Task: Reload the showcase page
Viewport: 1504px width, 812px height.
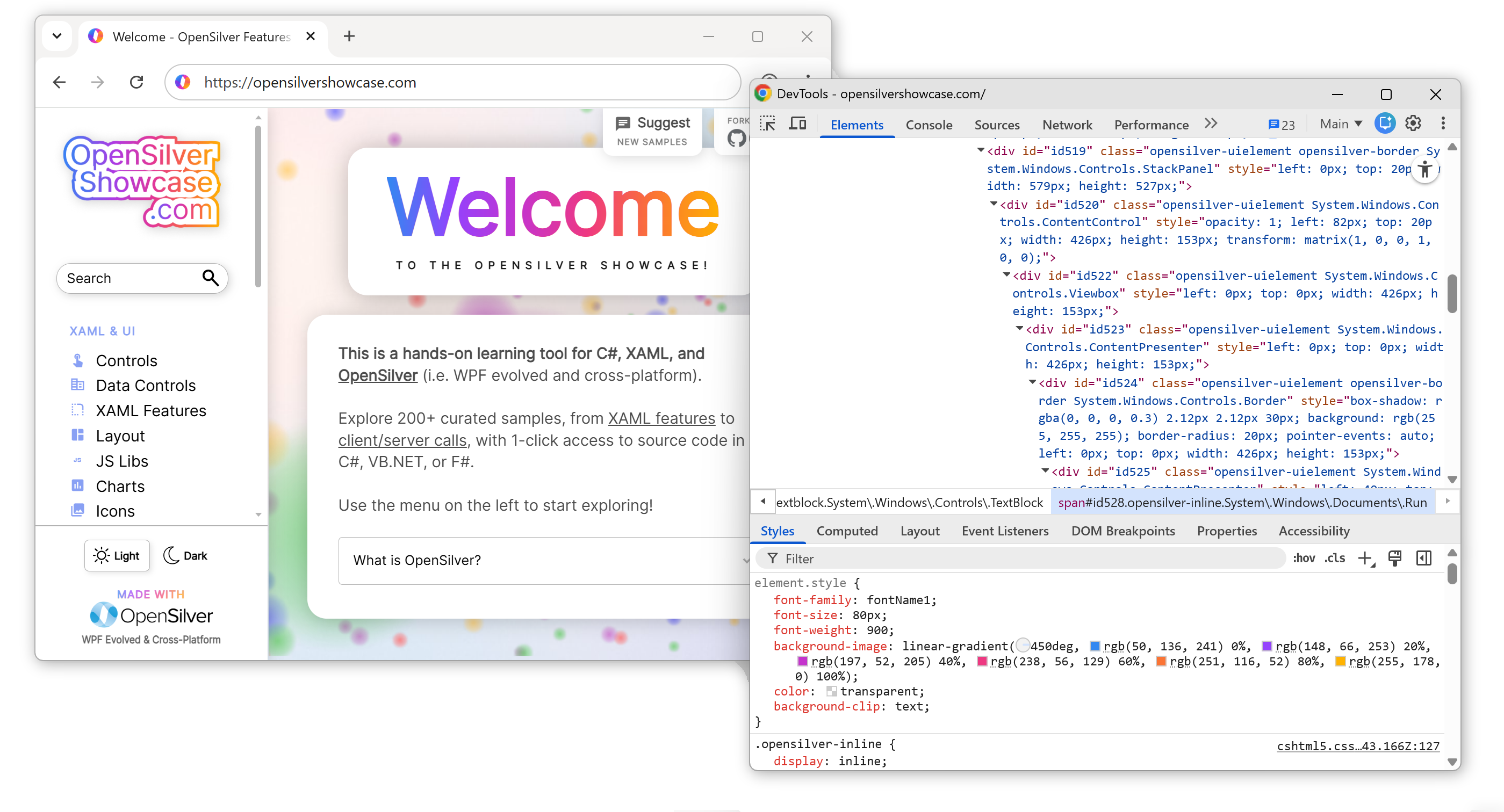Action: pyautogui.click(x=136, y=82)
